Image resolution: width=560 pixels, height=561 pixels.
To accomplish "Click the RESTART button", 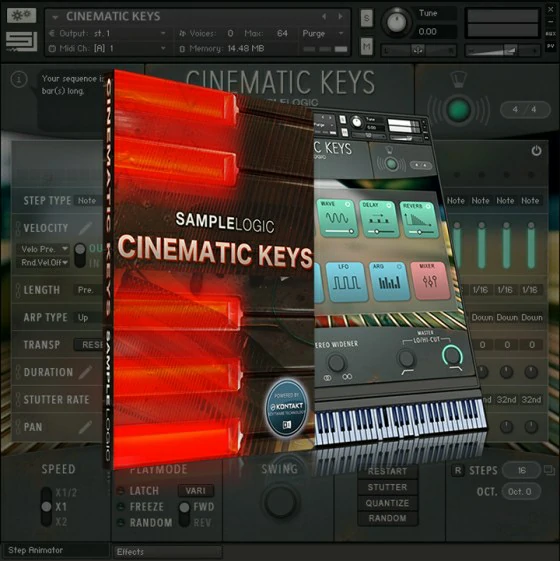I will (x=388, y=471).
